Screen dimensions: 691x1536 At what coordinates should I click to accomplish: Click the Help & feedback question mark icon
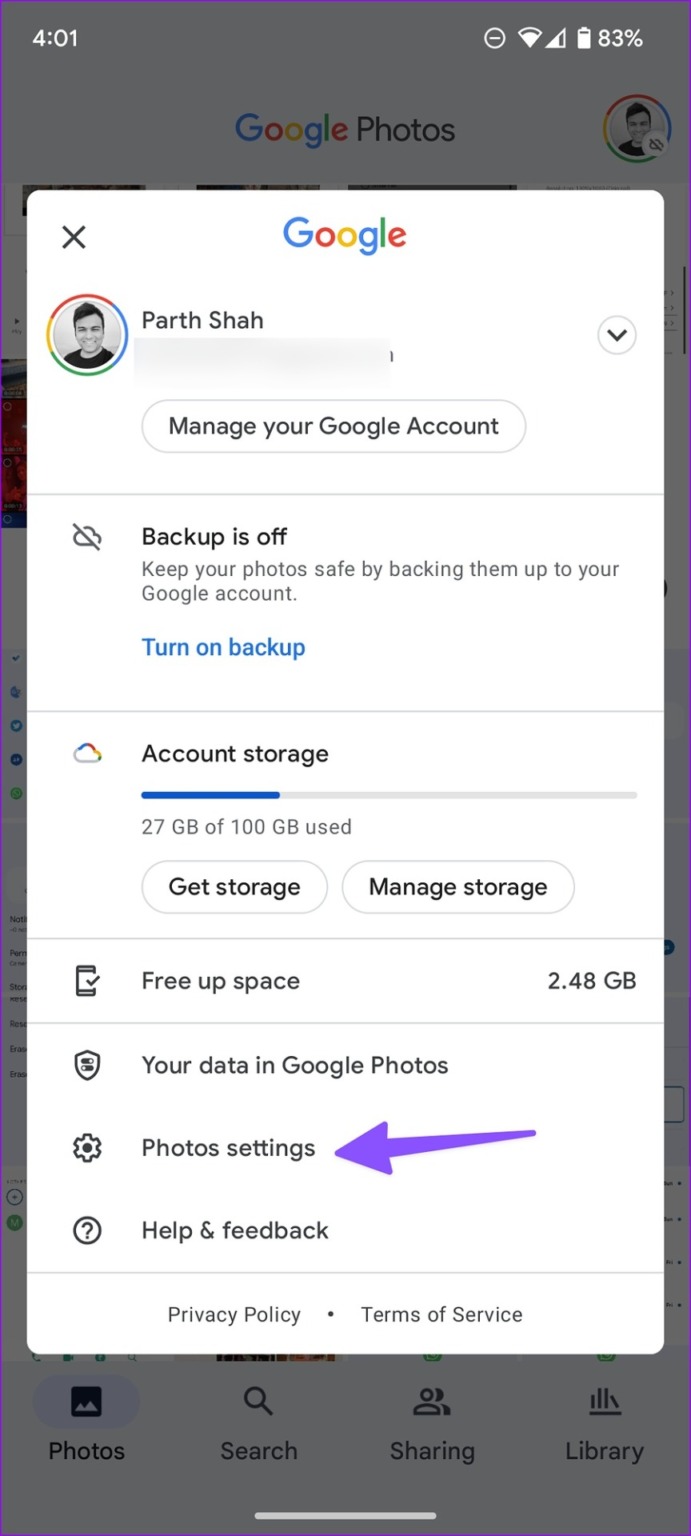pyautogui.click(x=87, y=1230)
